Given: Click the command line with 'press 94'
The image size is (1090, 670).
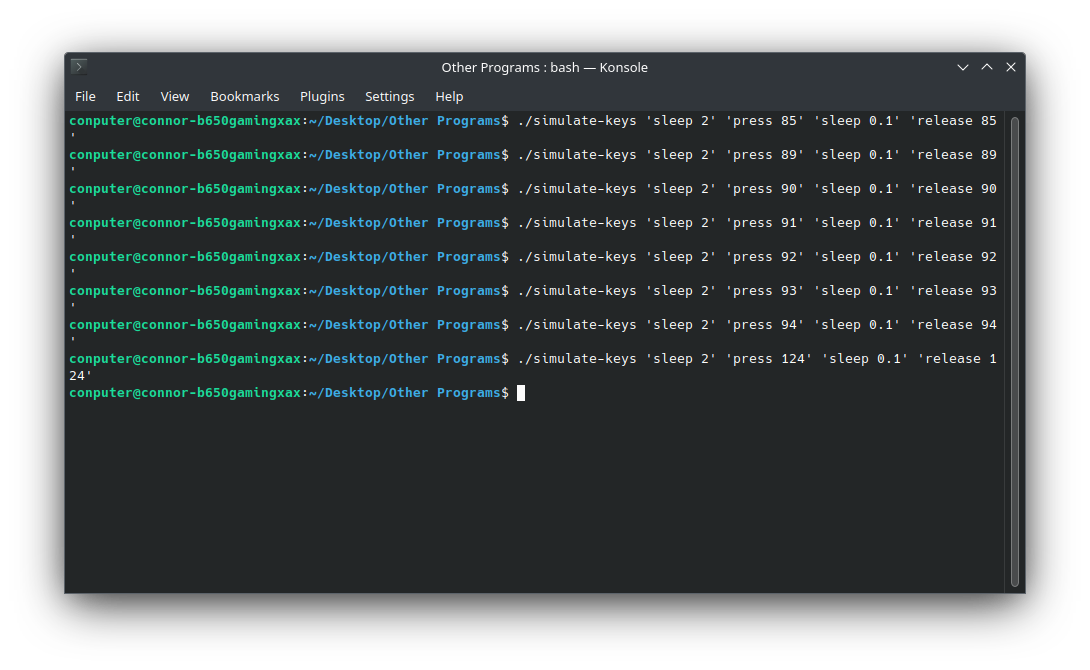Looking at the screenshot, I should [x=533, y=325].
